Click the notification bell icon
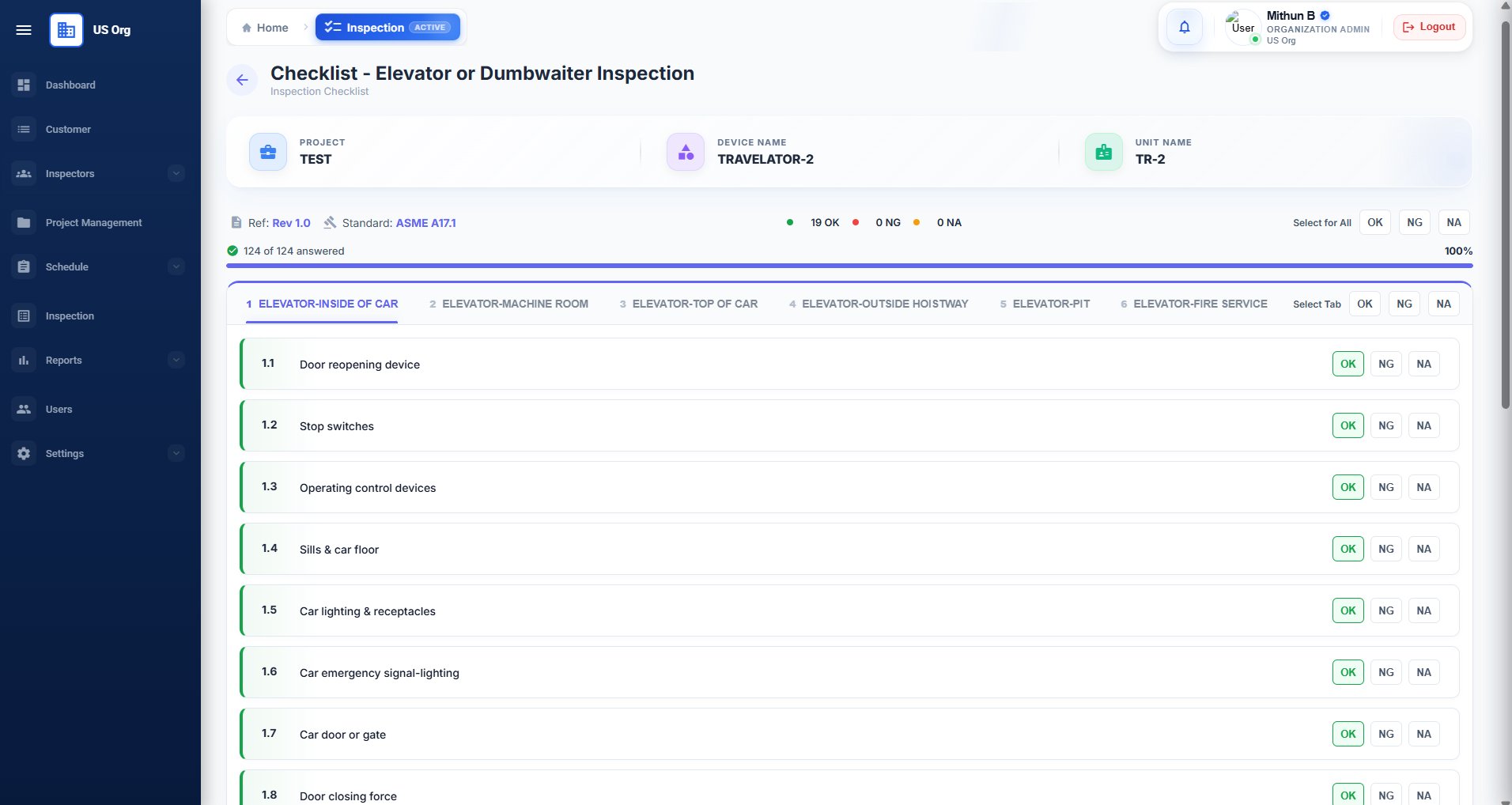This screenshot has height=805, width=1512. click(x=1185, y=28)
